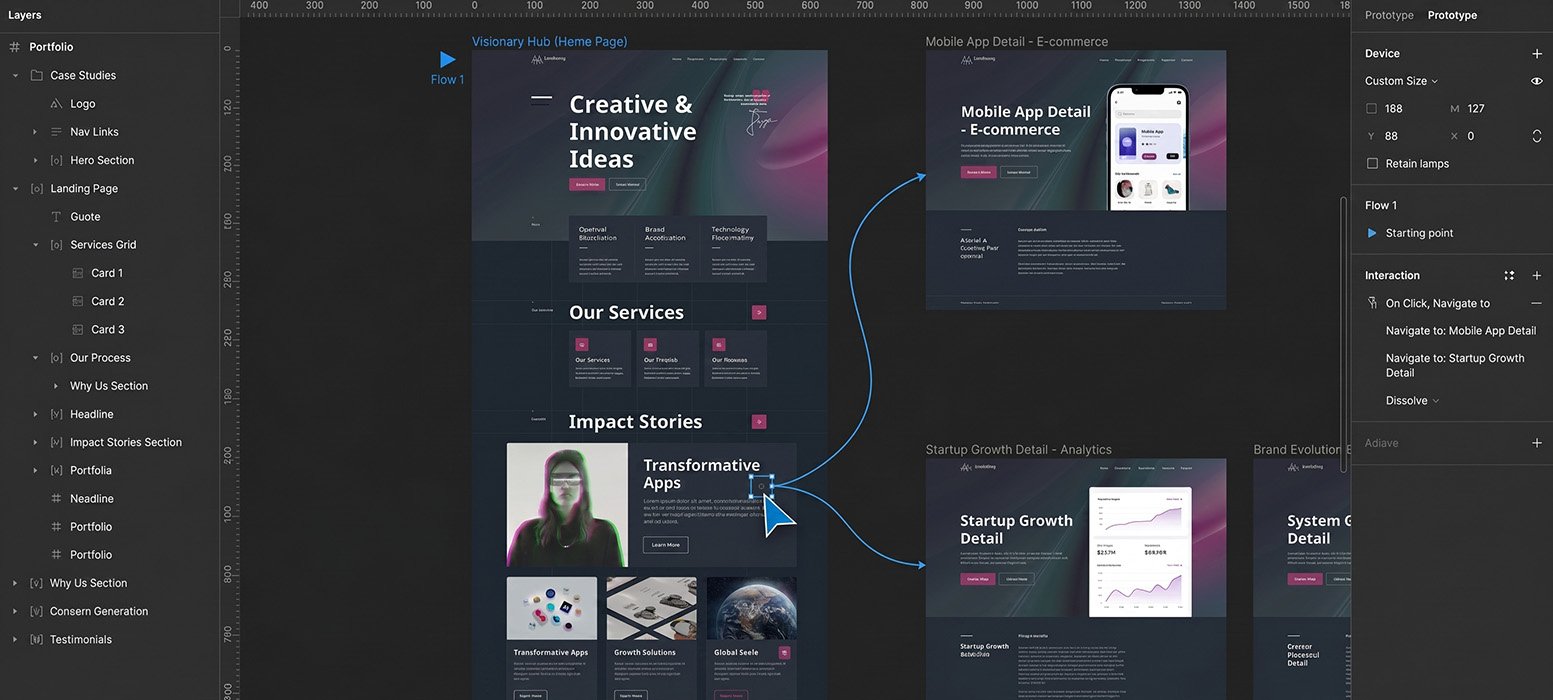The image size is (1553, 700).
Task: Add an Adiave item with plus icon
Action: (1537, 443)
